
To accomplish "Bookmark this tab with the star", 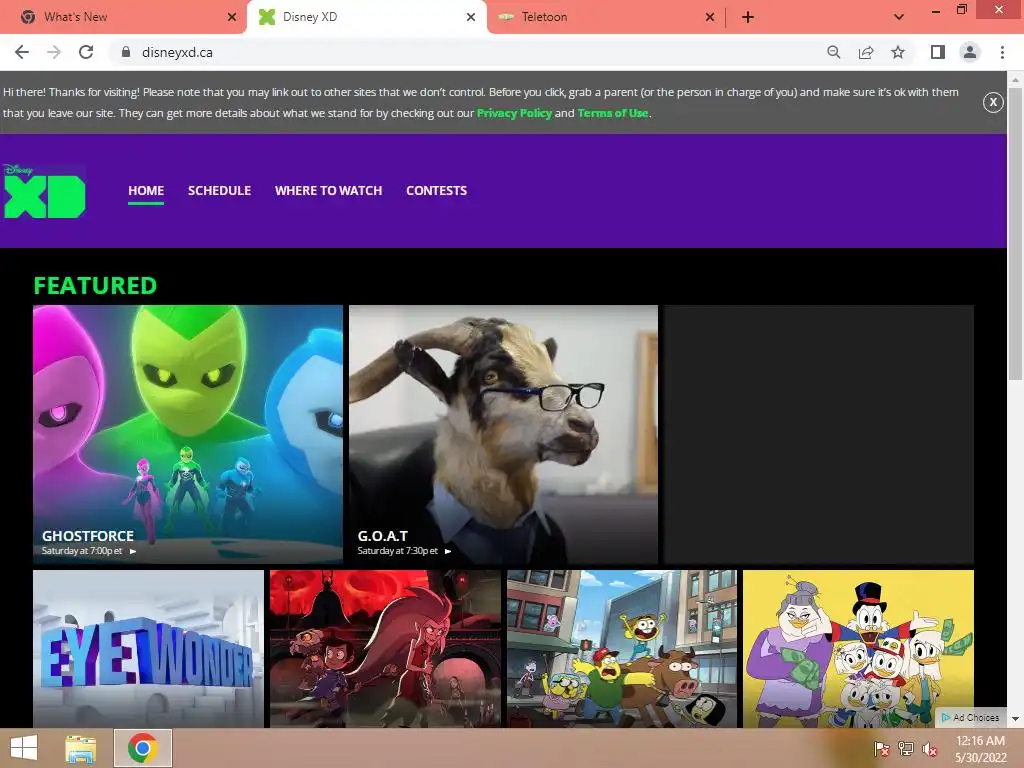I will pyautogui.click(x=898, y=52).
